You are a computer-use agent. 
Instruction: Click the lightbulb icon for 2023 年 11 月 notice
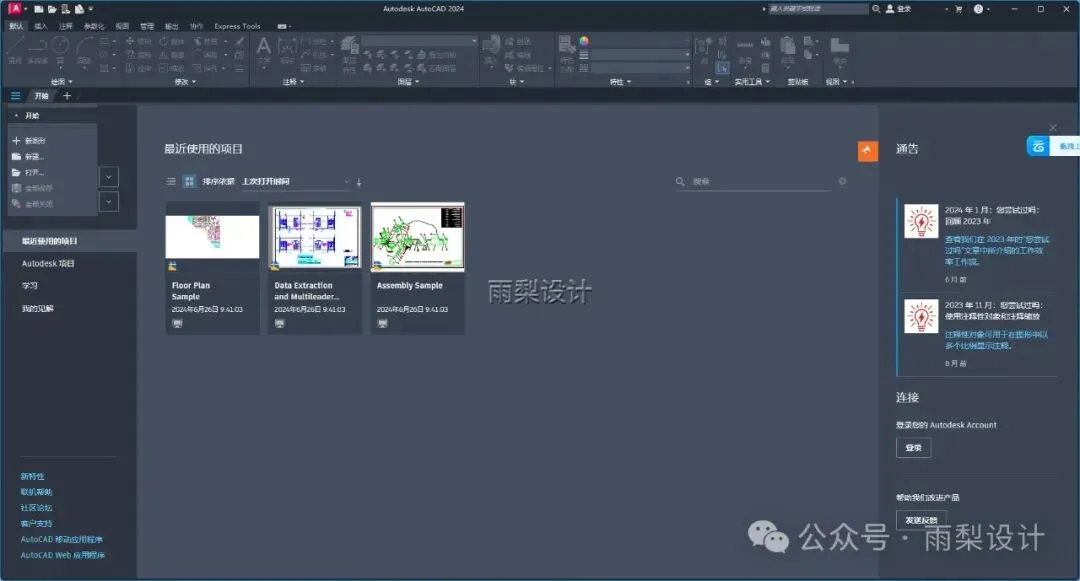click(x=921, y=317)
